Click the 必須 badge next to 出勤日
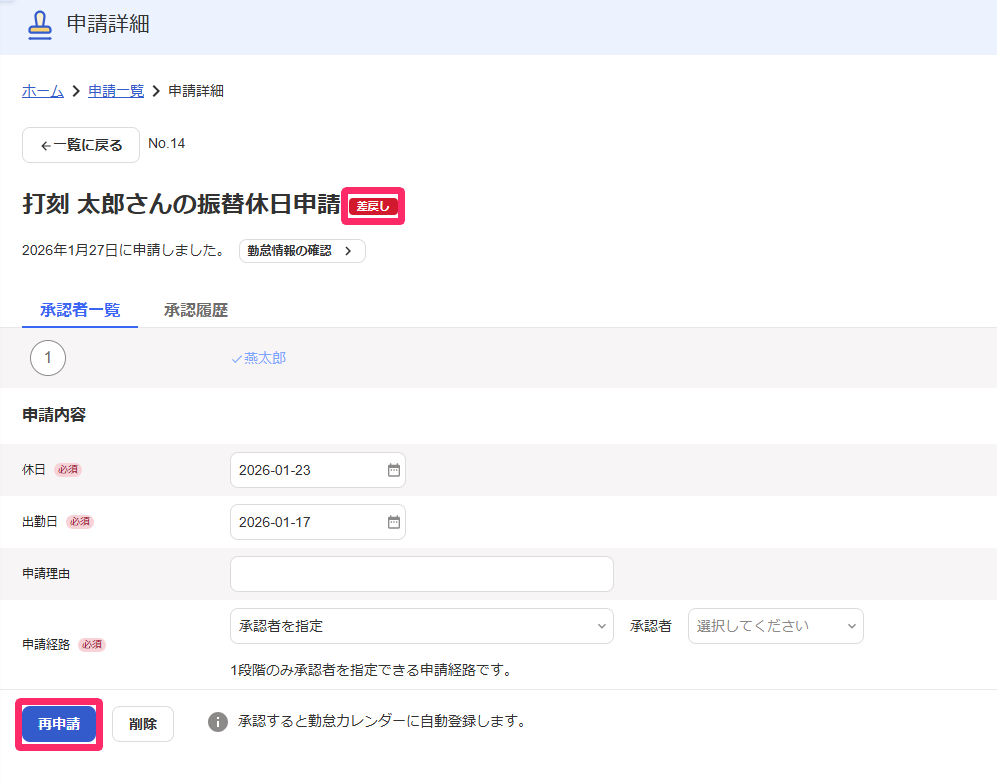Viewport: 997px width, 782px height. [x=80, y=522]
